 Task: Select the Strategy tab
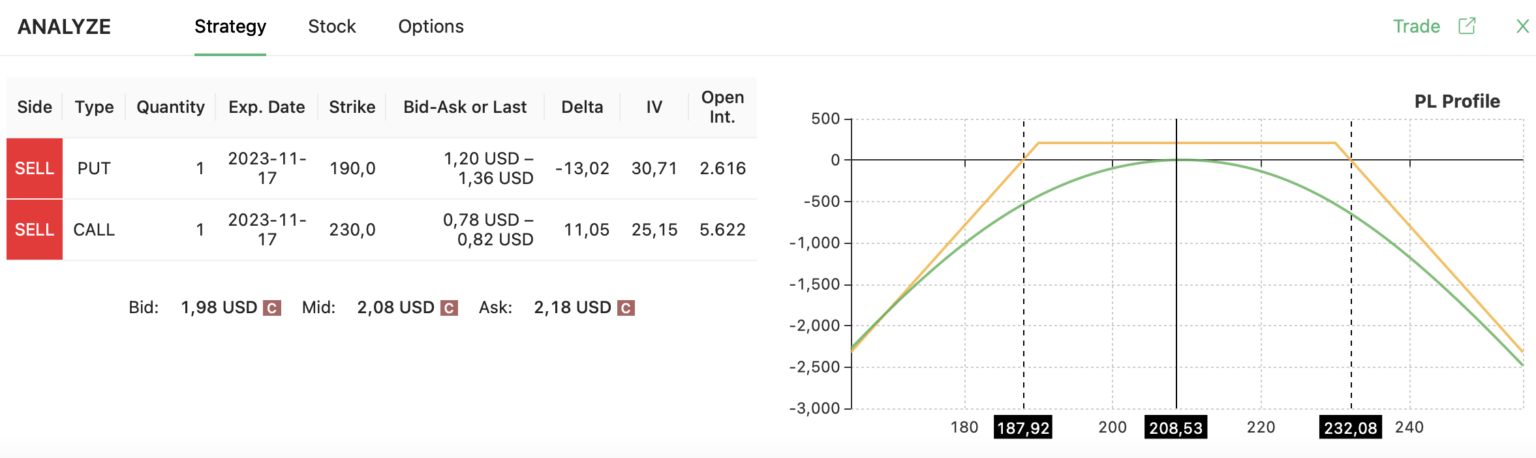pos(230,27)
